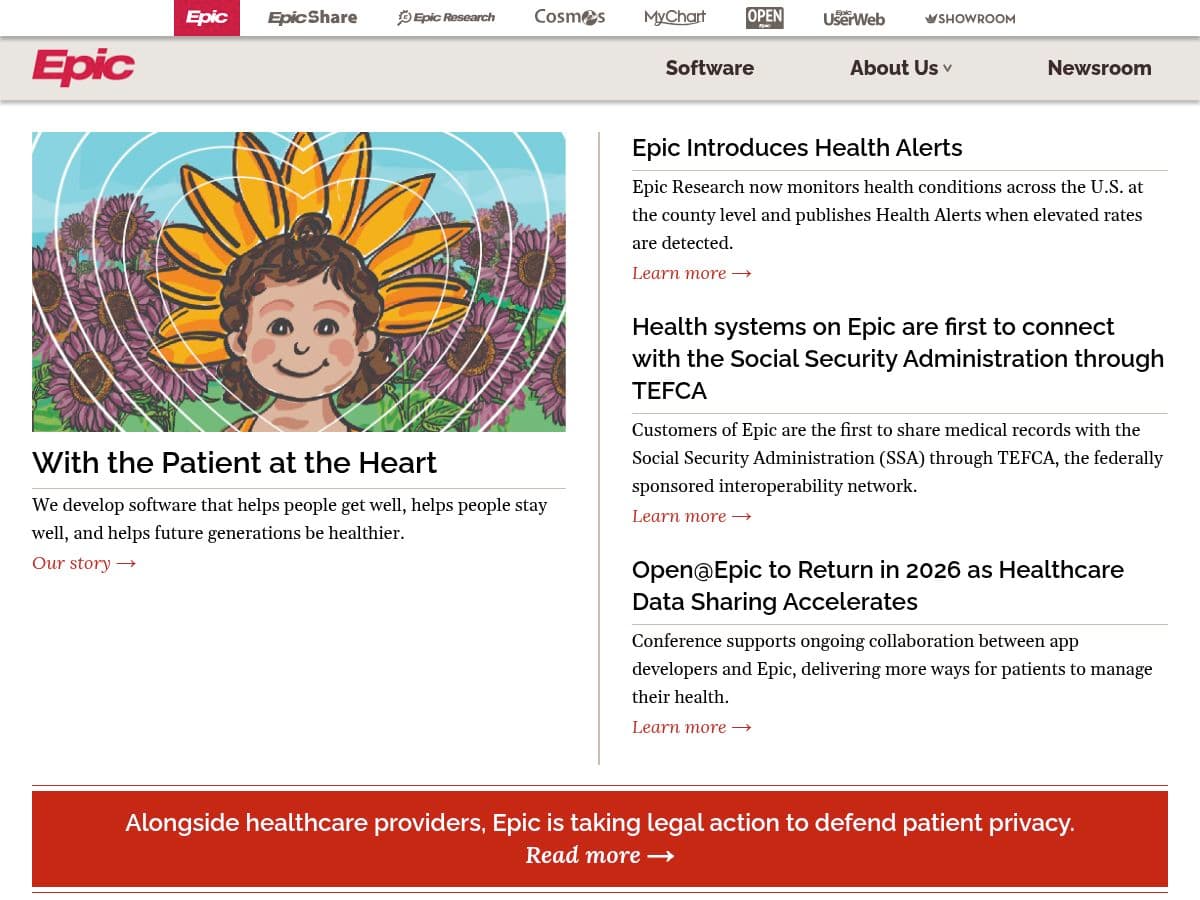Click the red Epic icon in top bar
This screenshot has height=900, width=1200.
(207, 18)
